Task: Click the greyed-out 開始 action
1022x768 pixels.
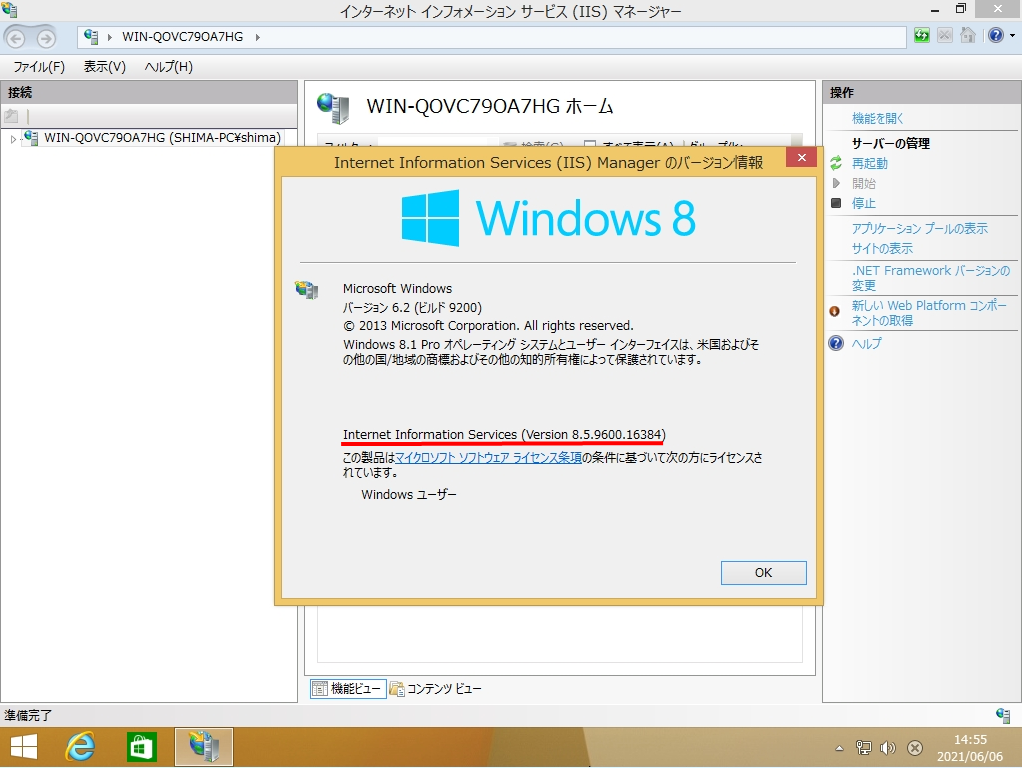Action: [x=864, y=183]
